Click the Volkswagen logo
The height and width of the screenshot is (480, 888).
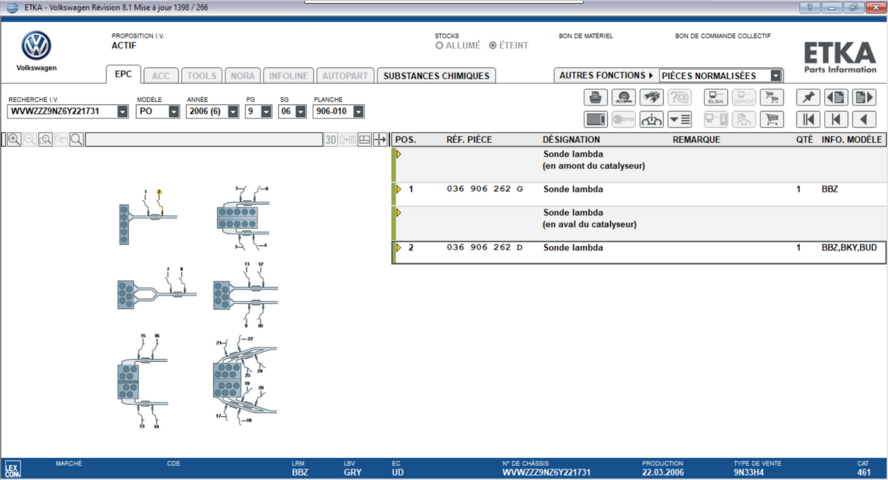36,46
